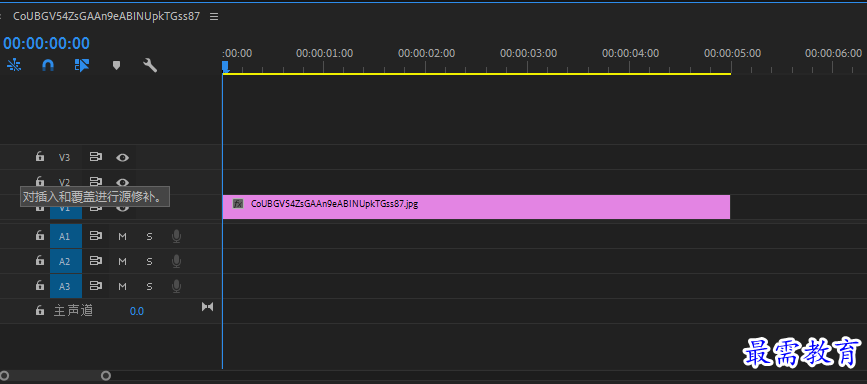The image size is (867, 384).
Task: Toggle the Linked Selection icon
Action: click(x=82, y=65)
